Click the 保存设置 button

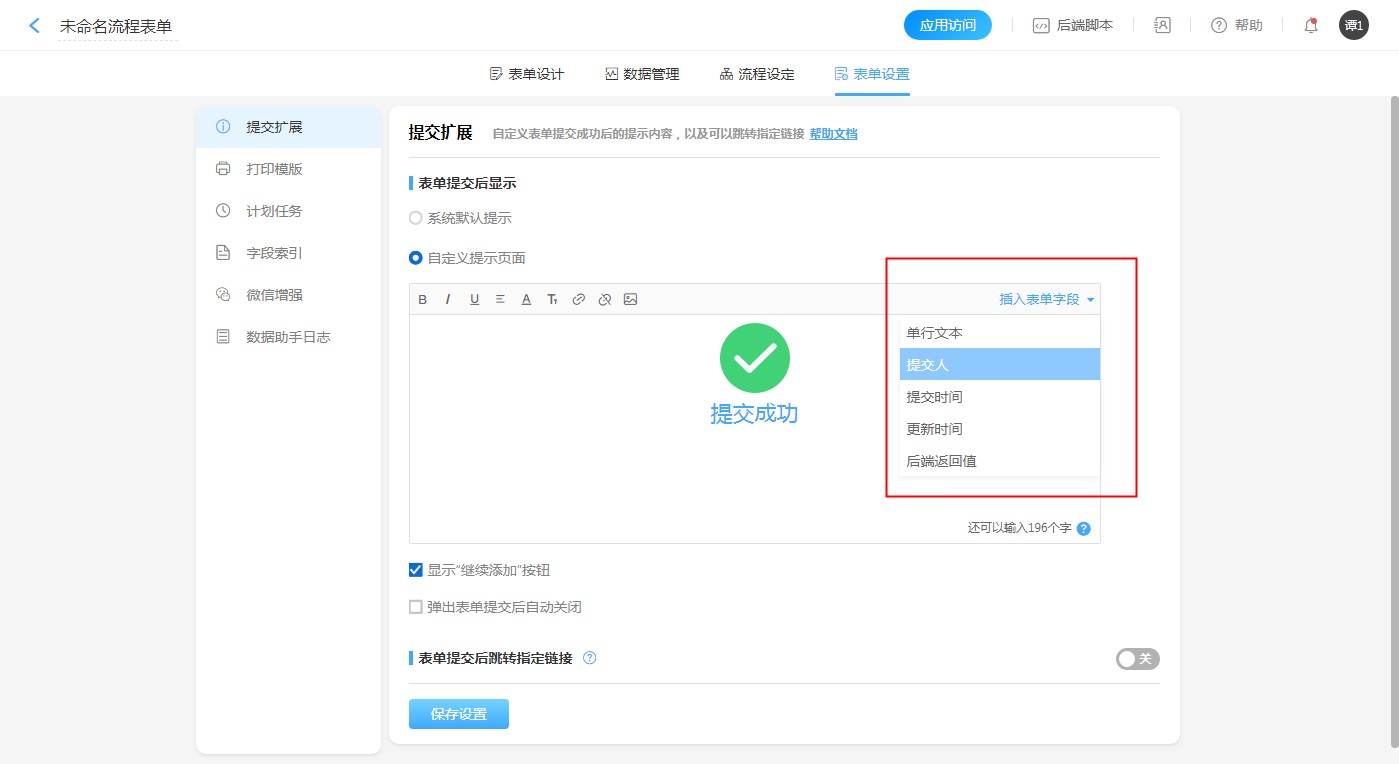pyautogui.click(x=458, y=714)
